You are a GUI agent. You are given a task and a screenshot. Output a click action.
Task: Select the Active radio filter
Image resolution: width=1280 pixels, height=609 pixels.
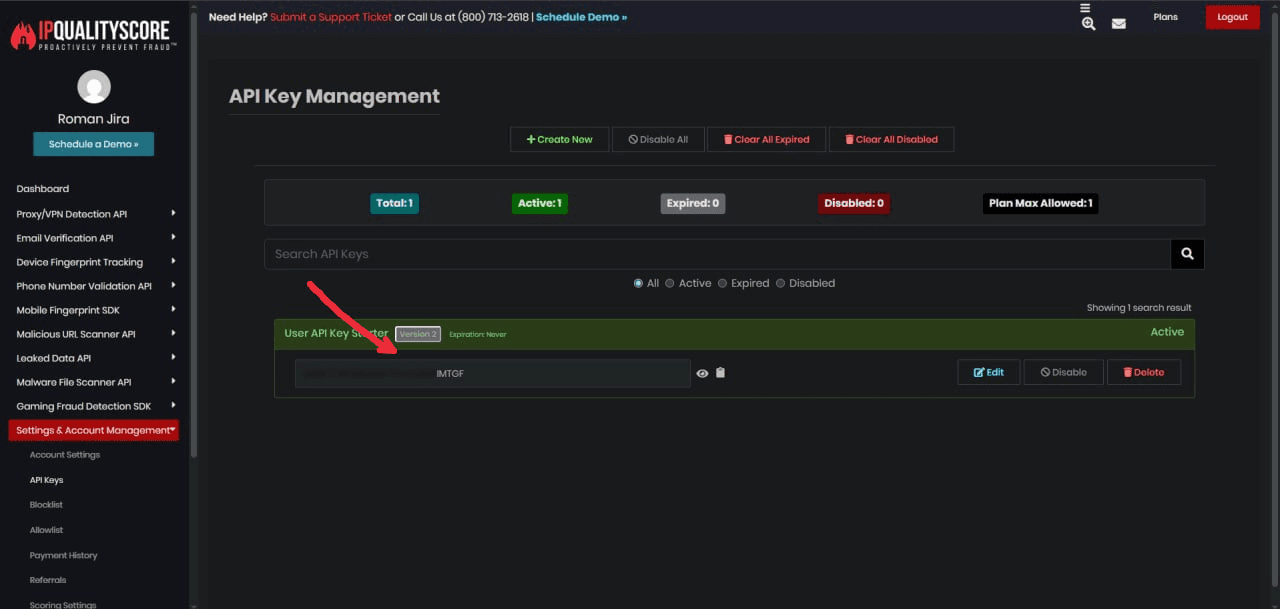[x=670, y=283]
